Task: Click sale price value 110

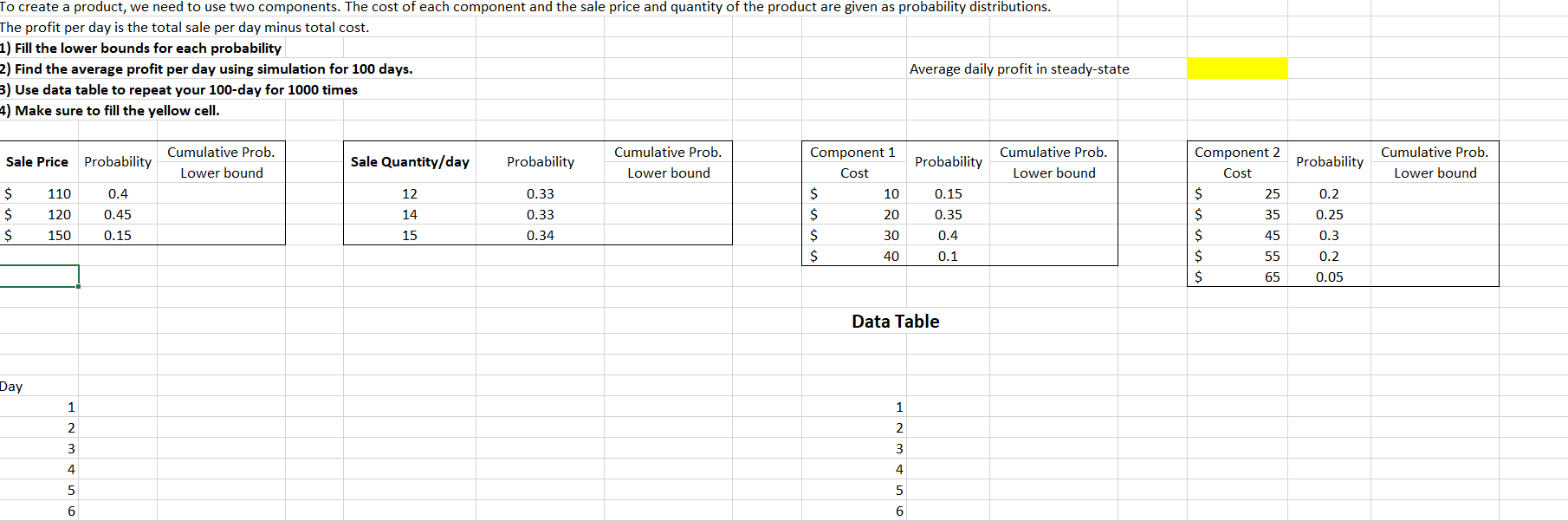Action: pos(59,194)
